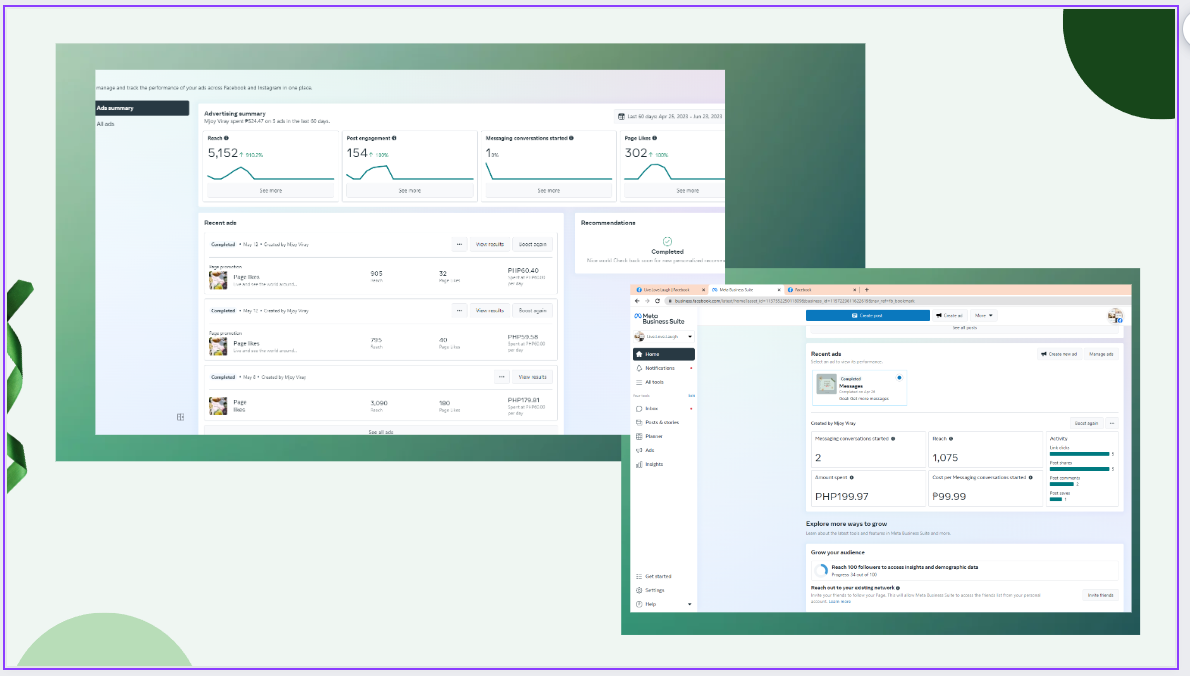Click Create new ad button
The height and width of the screenshot is (676, 1190).
coord(1059,354)
